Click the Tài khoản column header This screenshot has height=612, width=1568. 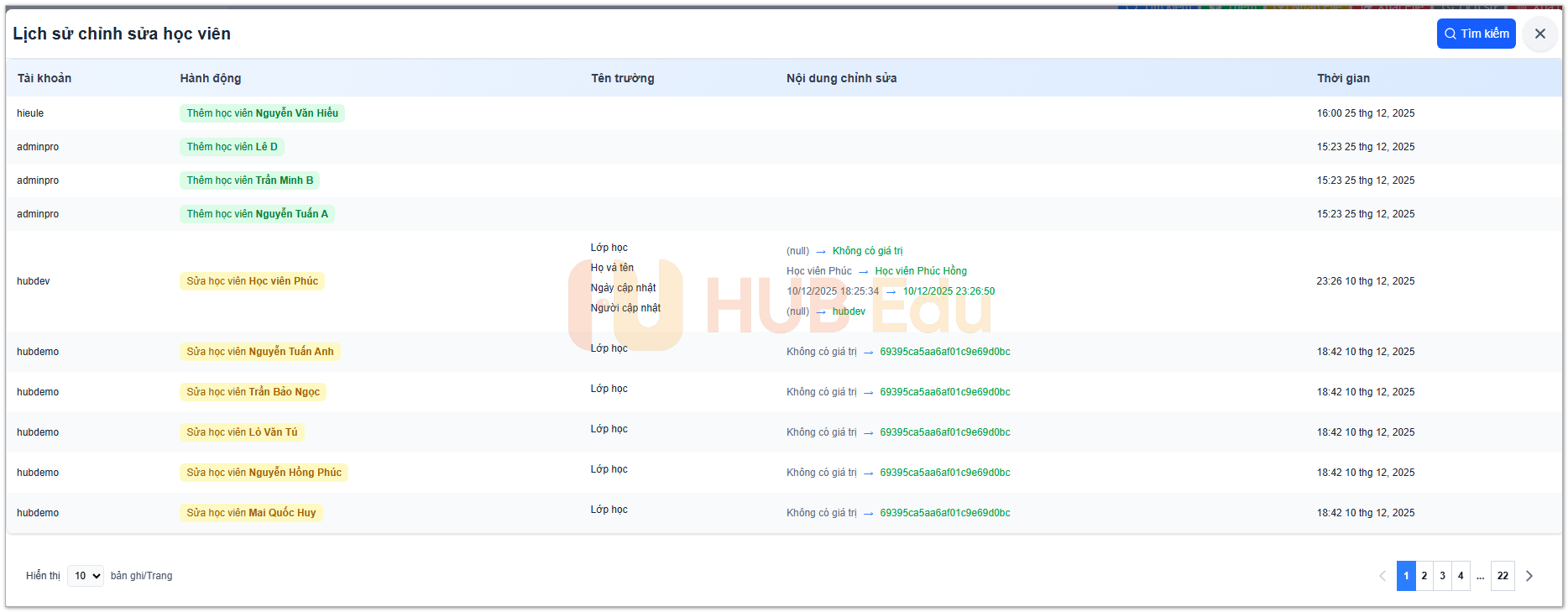click(x=44, y=78)
